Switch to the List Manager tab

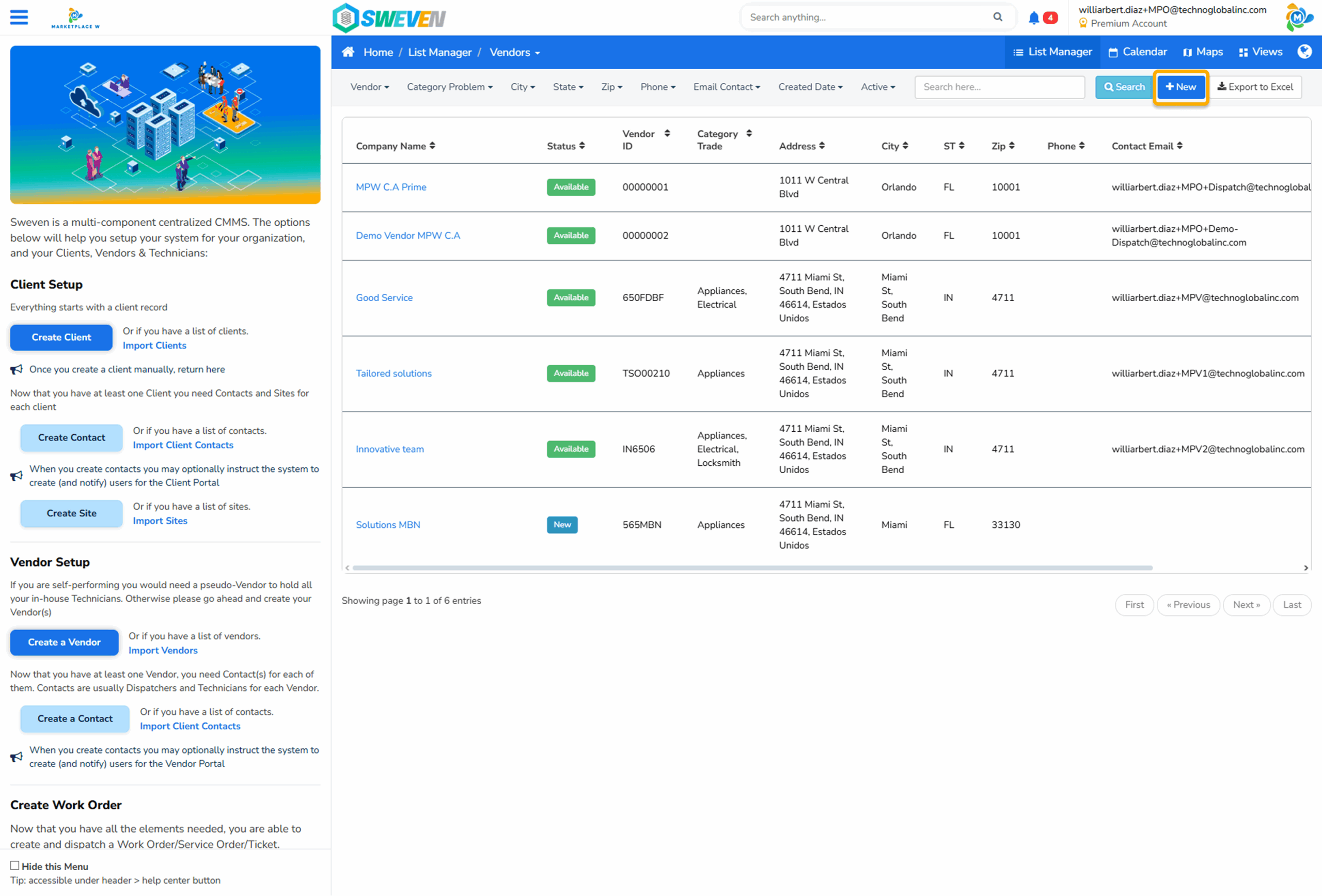(x=1052, y=52)
